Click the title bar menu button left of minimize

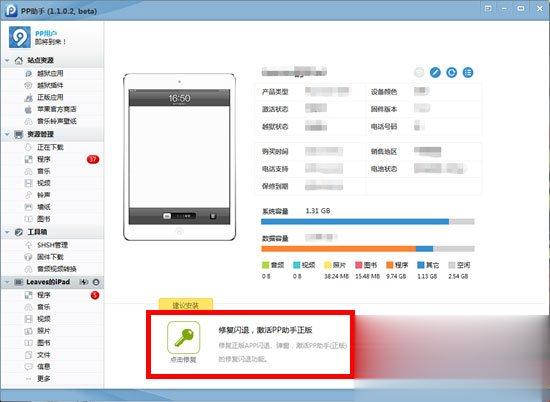(x=488, y=8)
